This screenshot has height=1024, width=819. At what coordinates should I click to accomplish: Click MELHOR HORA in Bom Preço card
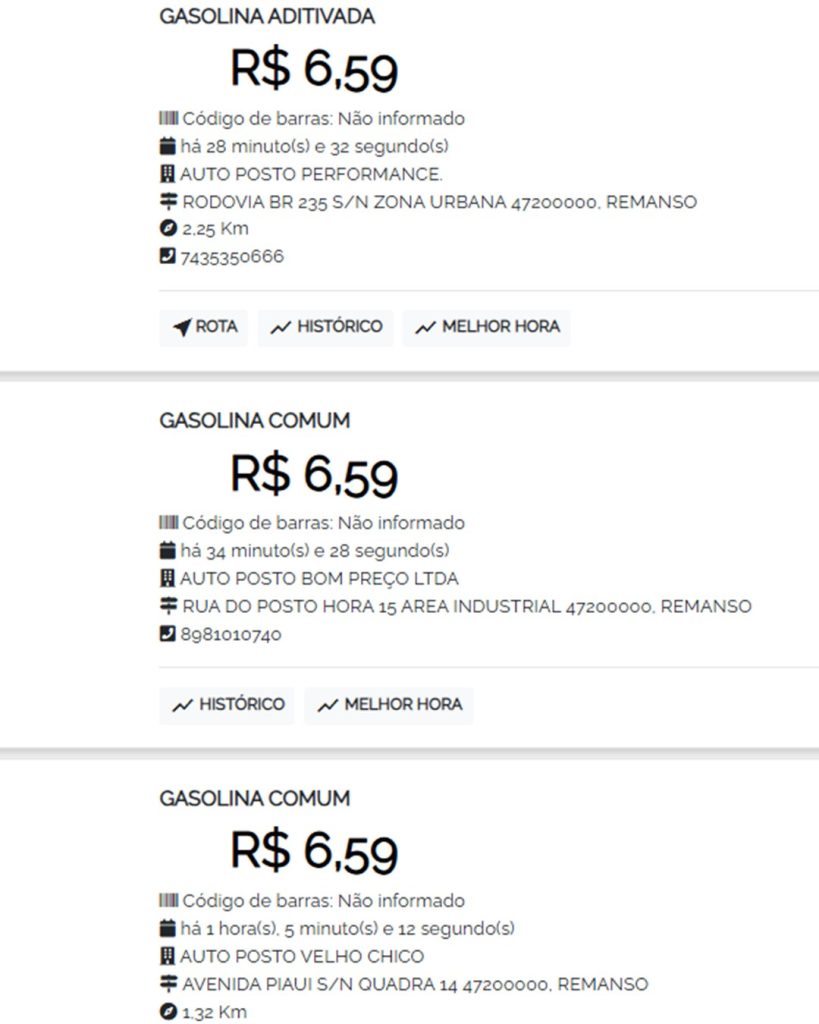click(388, 705)
